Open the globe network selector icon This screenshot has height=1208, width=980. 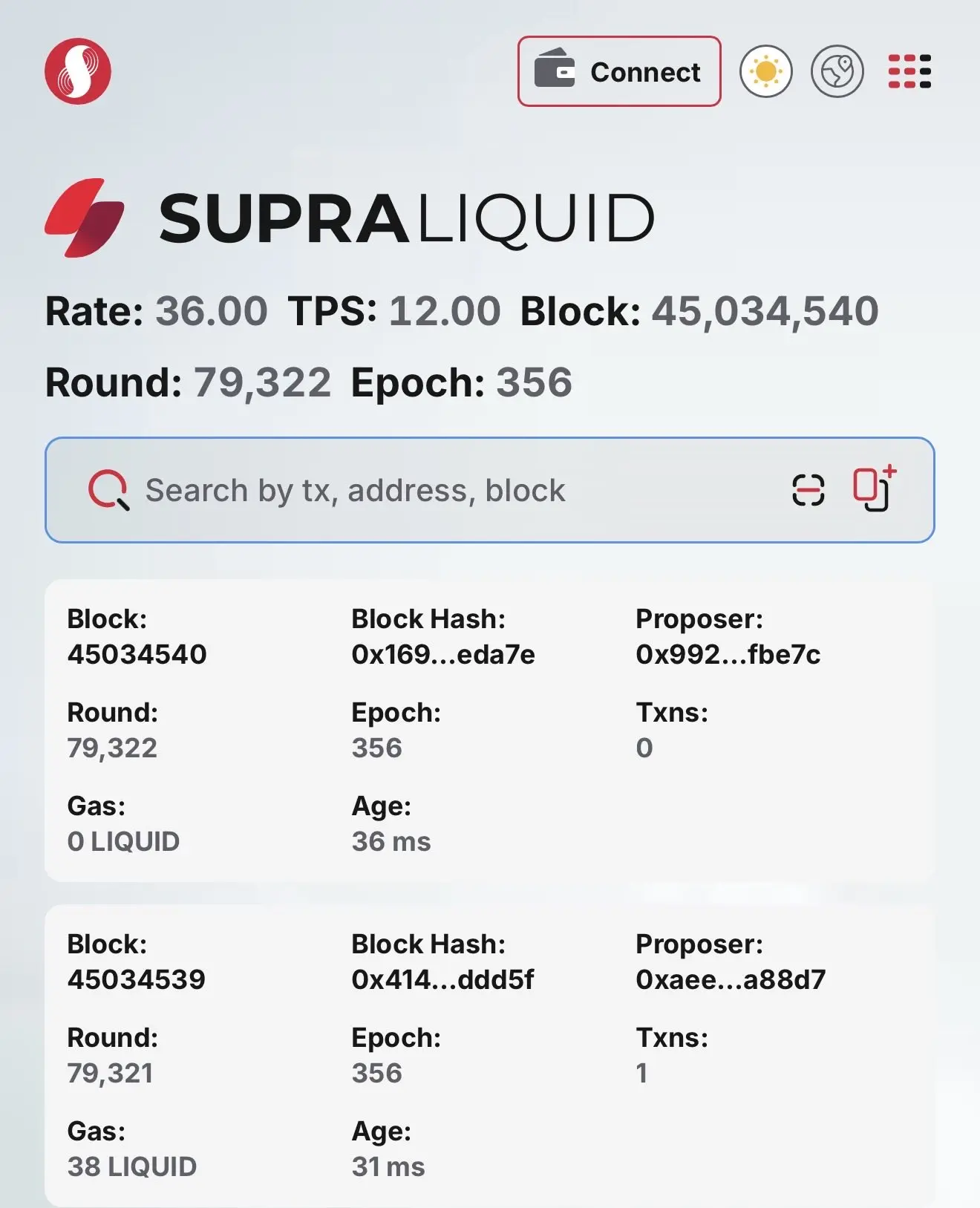point(837,72)
